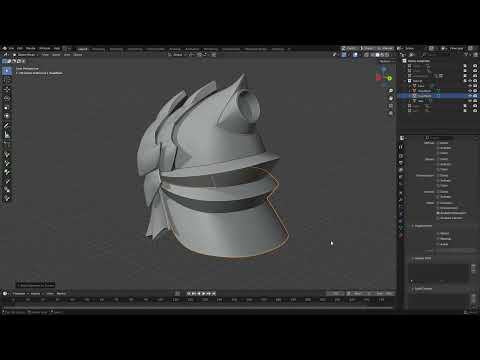Activate the Scale tool
The width and height of the screenshot is (480, 360).
click(x=7, y=107)
